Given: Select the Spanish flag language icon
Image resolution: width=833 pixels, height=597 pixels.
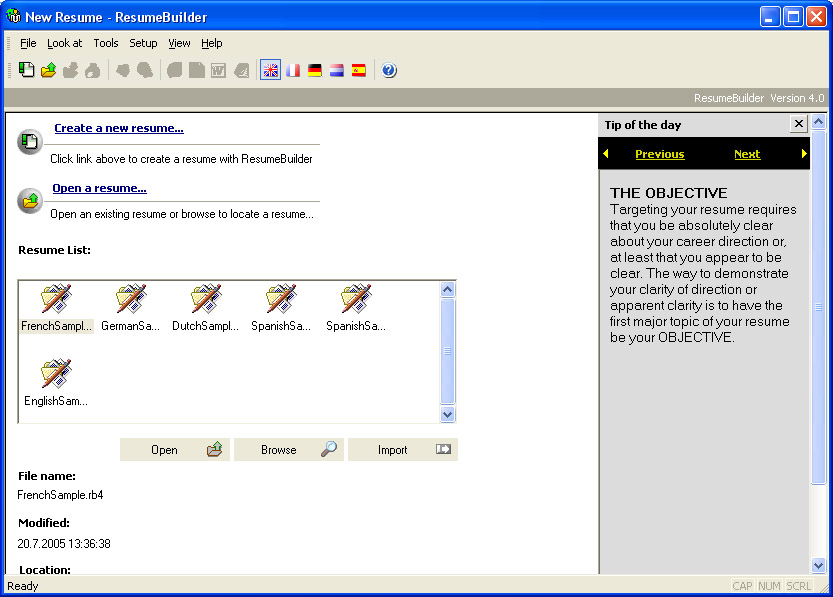Looking at the screenshot, I should 359,70.
